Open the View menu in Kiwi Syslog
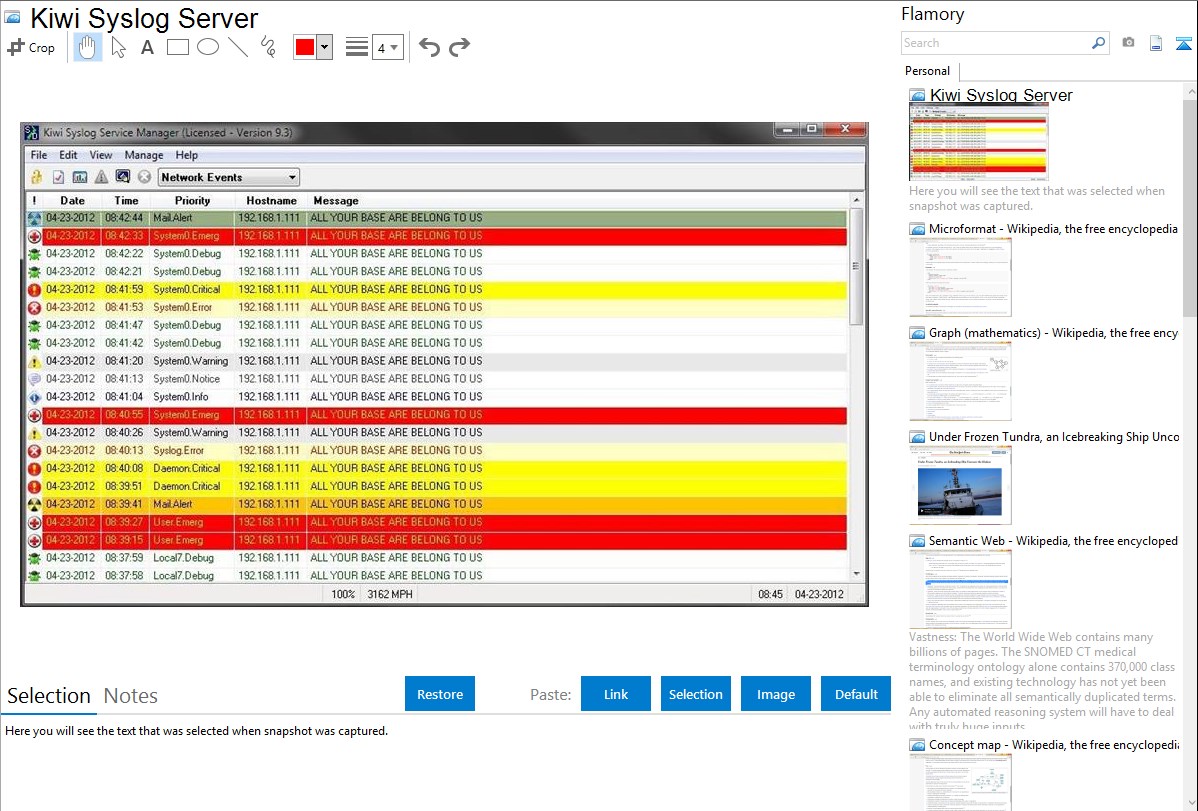 101,155
